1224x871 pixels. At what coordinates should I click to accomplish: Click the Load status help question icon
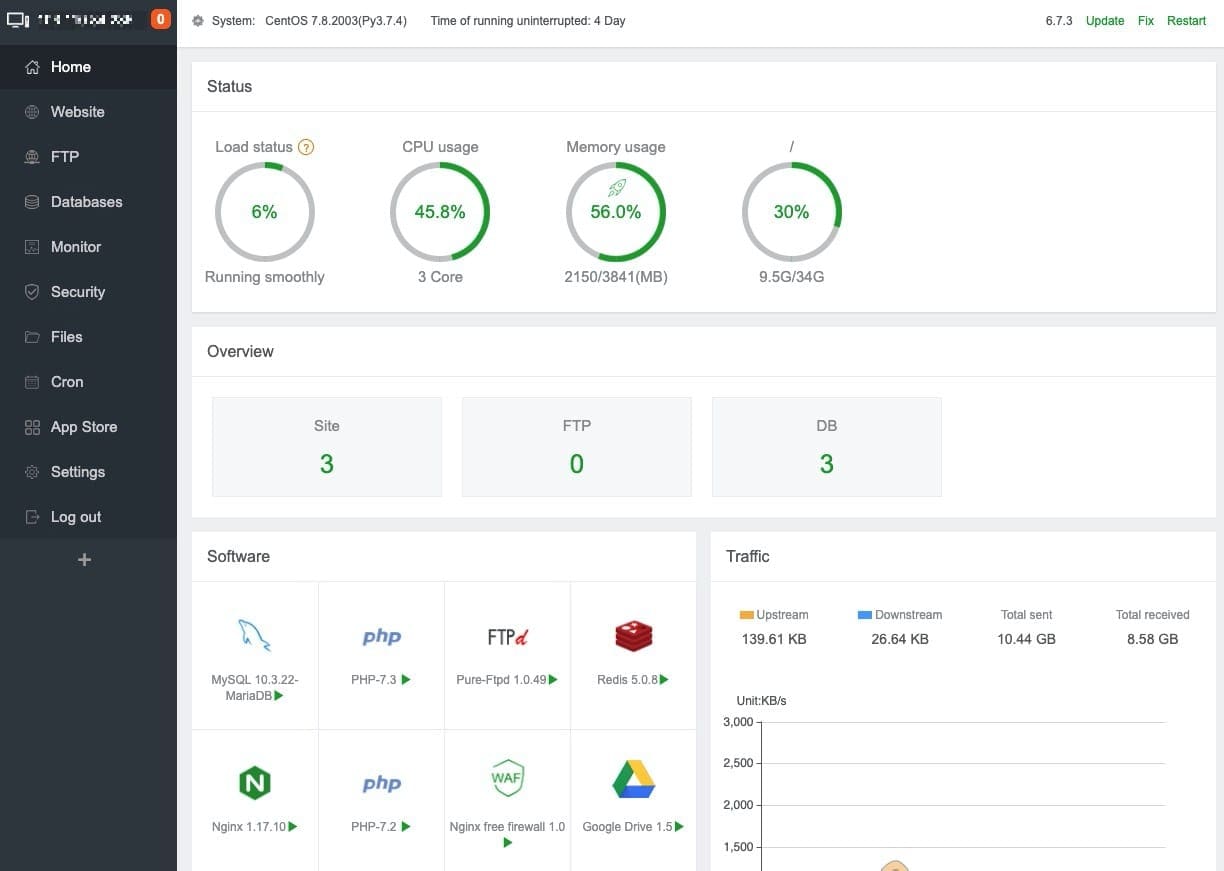tap(306, 147)
